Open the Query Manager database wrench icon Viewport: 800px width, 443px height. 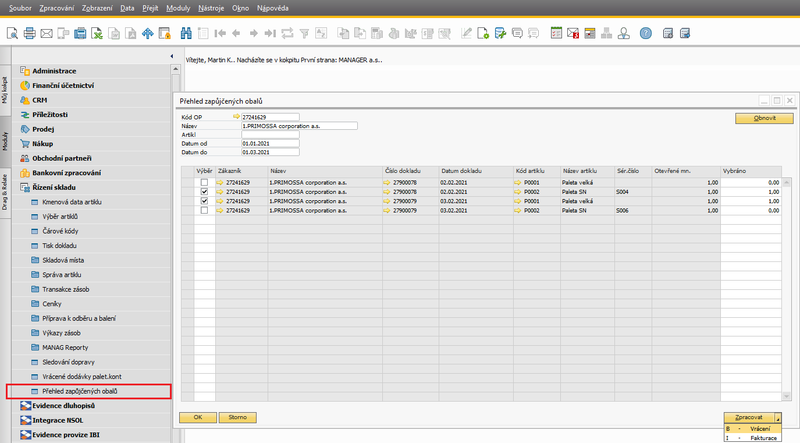pos(500,34)
